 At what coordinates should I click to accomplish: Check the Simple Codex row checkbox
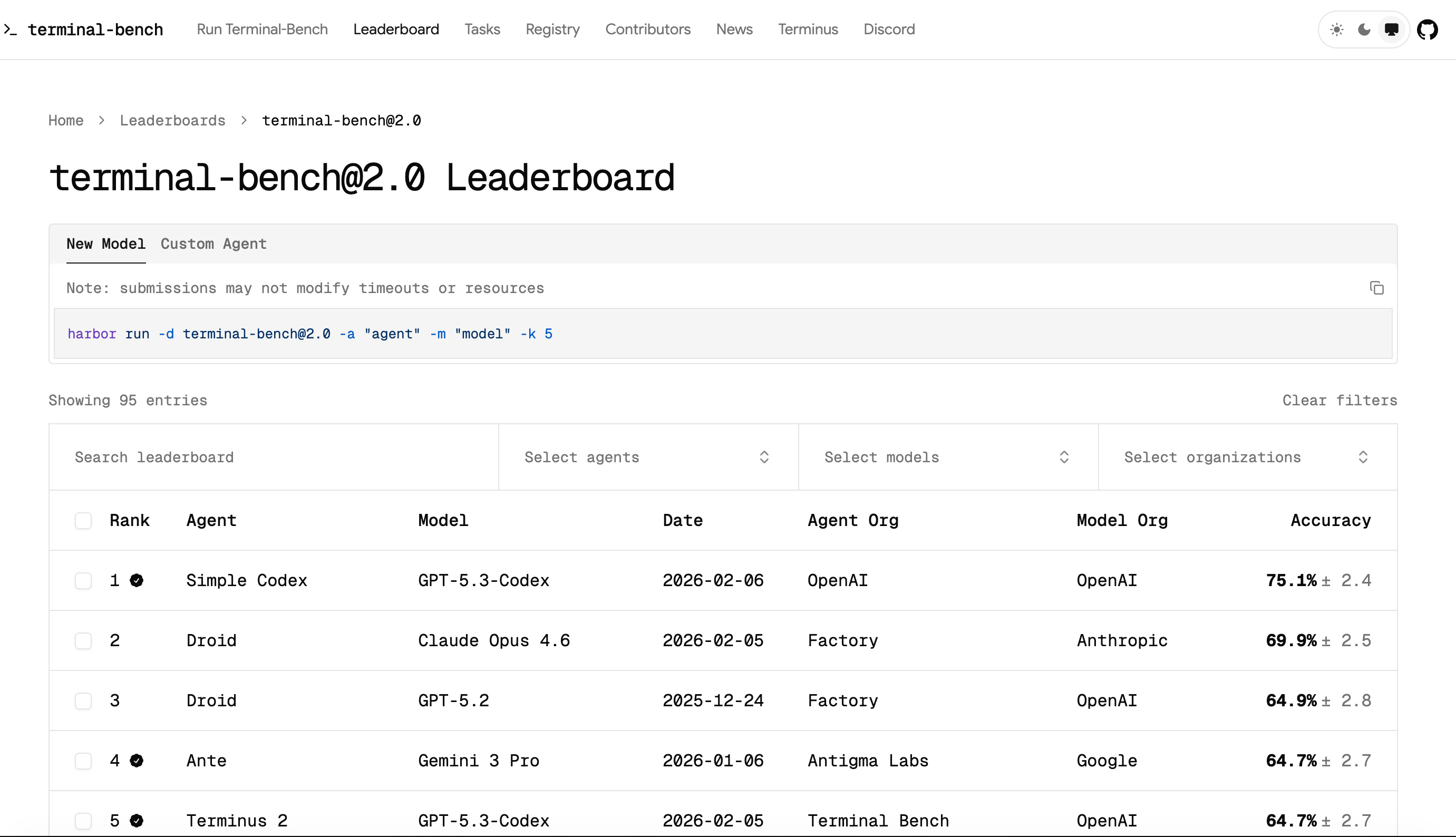pos(83,581)
